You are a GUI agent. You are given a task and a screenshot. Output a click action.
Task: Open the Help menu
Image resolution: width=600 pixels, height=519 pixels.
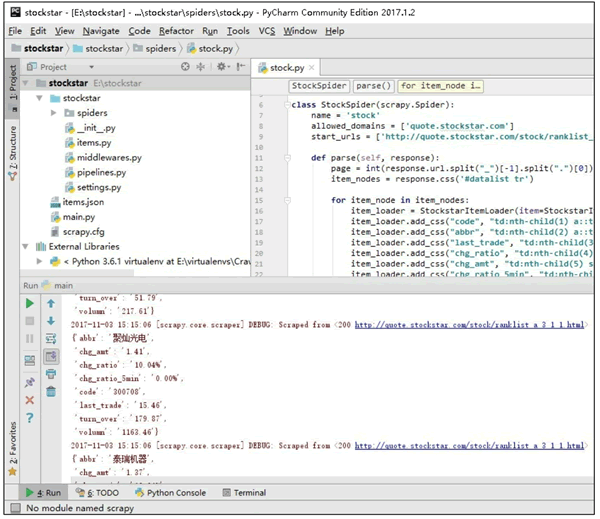coord(335,31)
